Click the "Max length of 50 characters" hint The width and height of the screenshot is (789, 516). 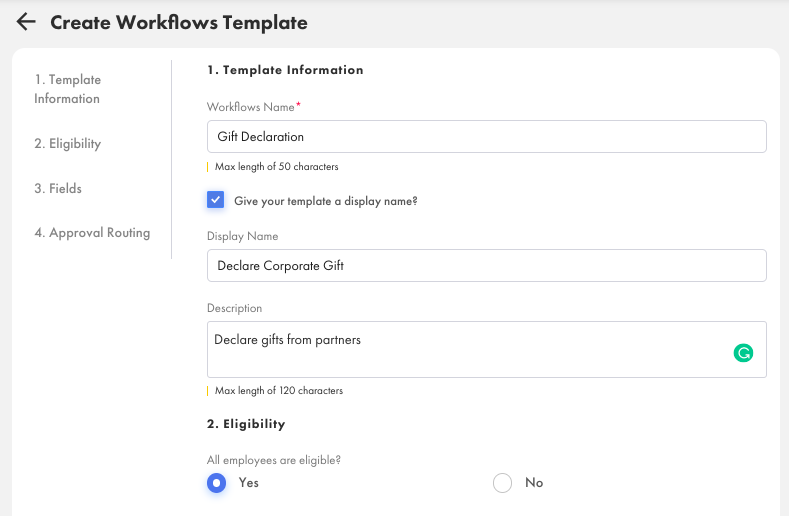coord(276,167)
